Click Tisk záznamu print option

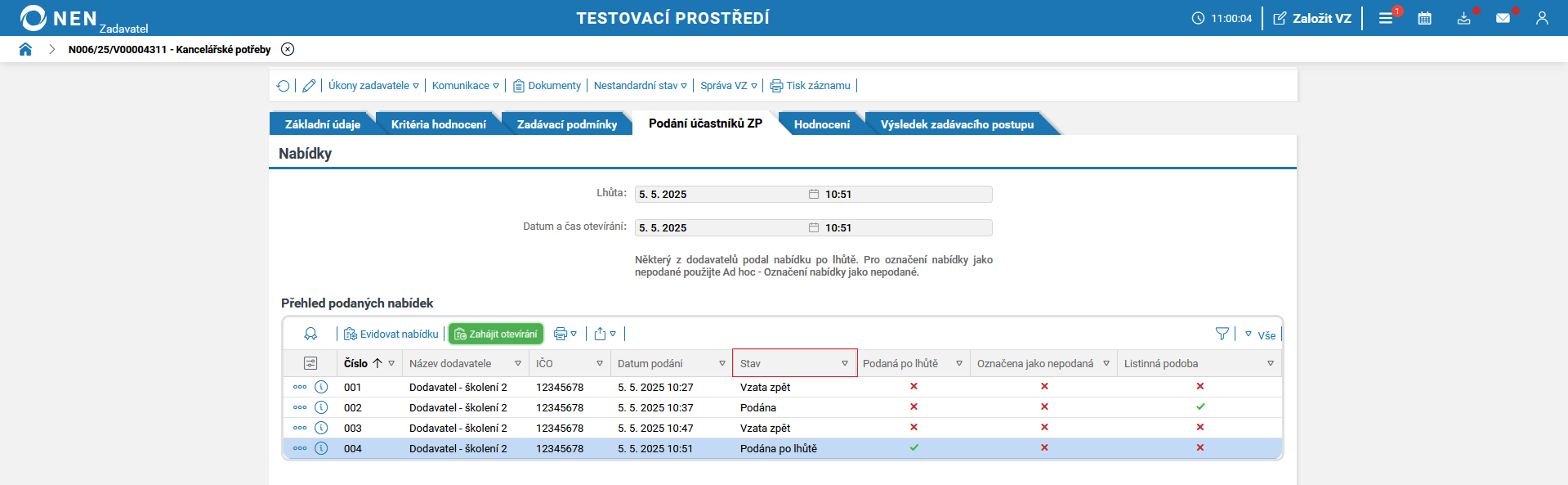click(x=810, y=86)
